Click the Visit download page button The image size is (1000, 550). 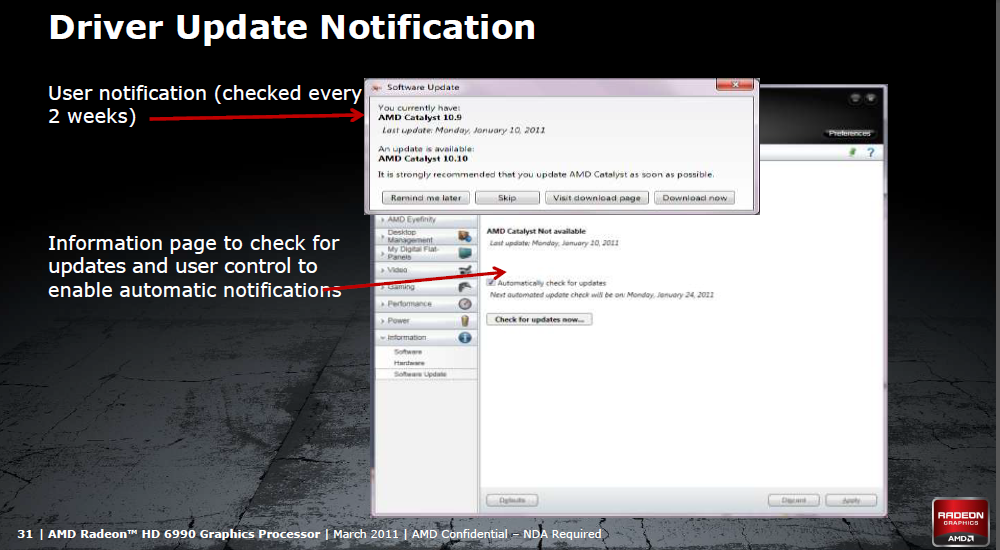(596, 198)
